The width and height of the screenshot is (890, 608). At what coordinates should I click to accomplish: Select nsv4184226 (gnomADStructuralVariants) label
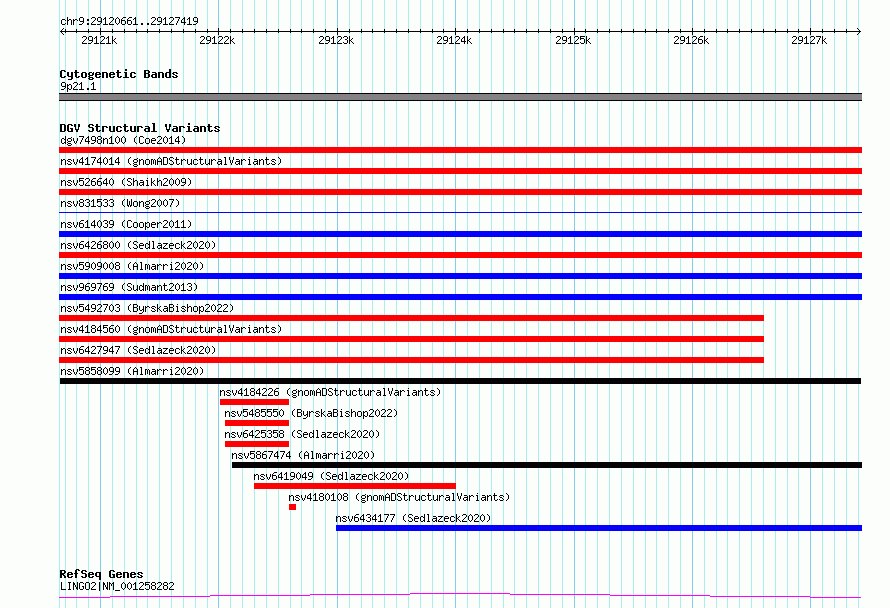(x=330, y=392)
